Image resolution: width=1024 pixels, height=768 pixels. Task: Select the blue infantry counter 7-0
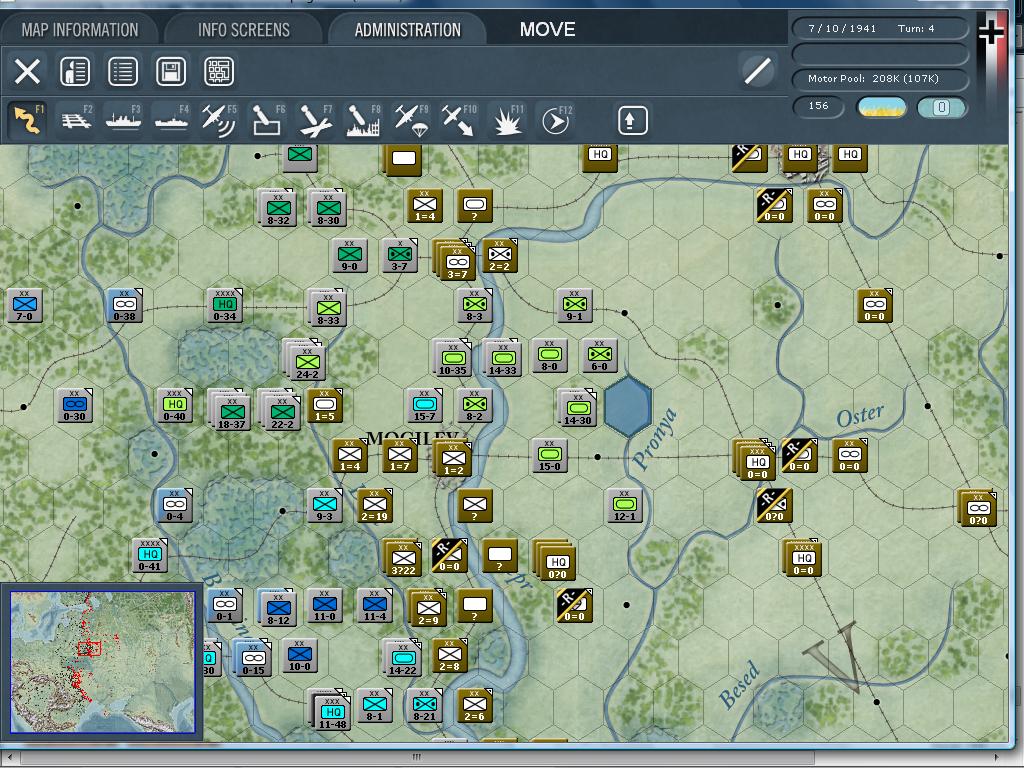pyautogui.click(x=25, y=305)
